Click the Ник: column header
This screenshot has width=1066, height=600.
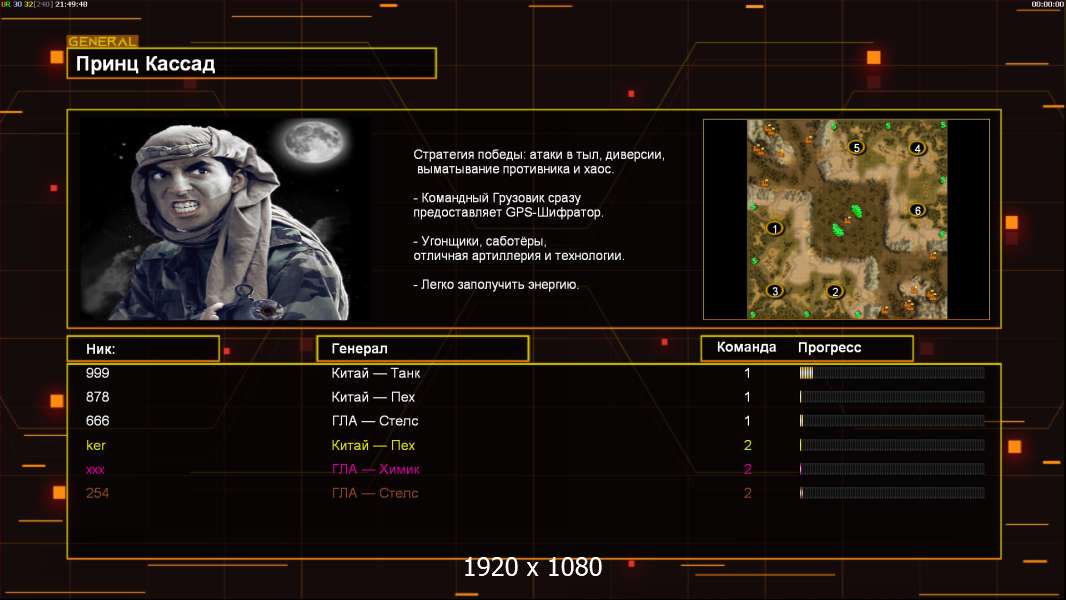pos(143,349)
